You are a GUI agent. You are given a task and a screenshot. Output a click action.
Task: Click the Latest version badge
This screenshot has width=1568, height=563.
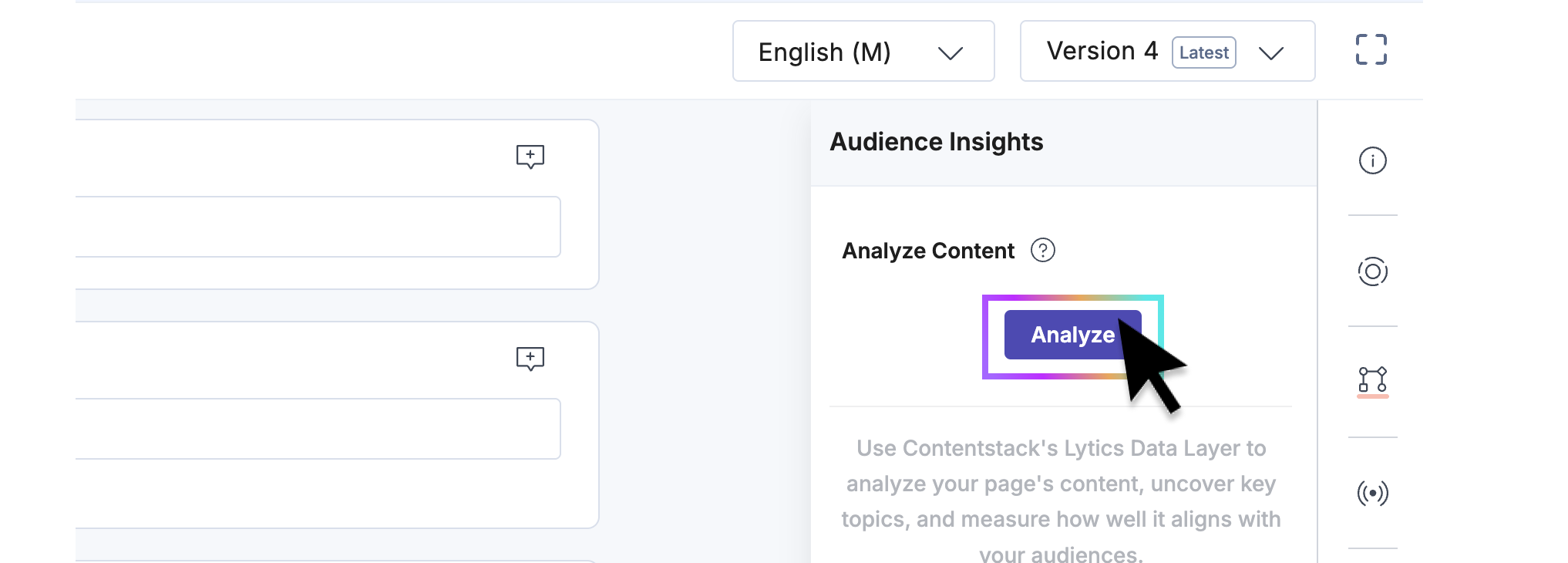pyautogui.click(x=1203, y=52)
